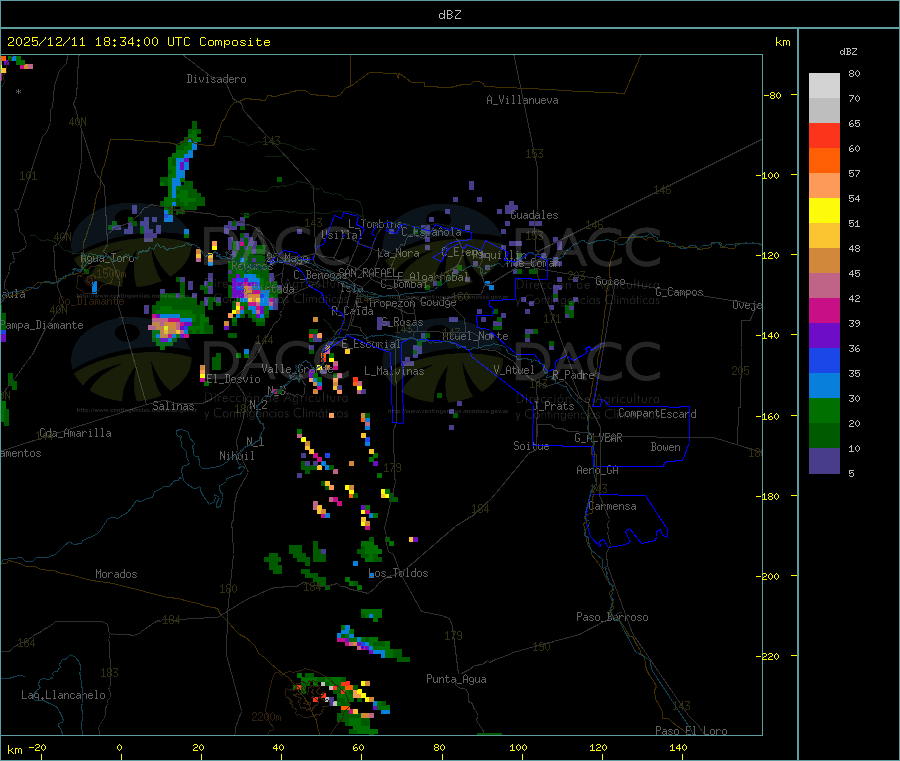Image resolution: width=900 pixels, height=761 pixels.
Task: Click the Lag.Llancanelo label
Action: pyautogui.click(x=64, y=695)
